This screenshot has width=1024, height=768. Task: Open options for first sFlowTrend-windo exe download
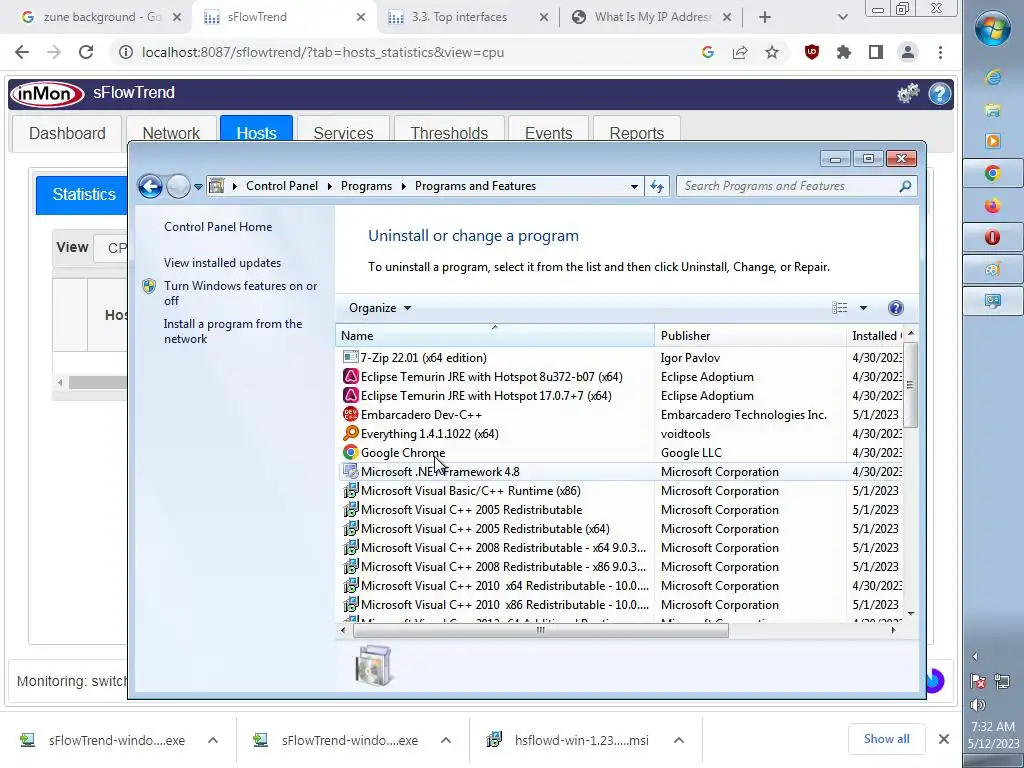(213, 740)
